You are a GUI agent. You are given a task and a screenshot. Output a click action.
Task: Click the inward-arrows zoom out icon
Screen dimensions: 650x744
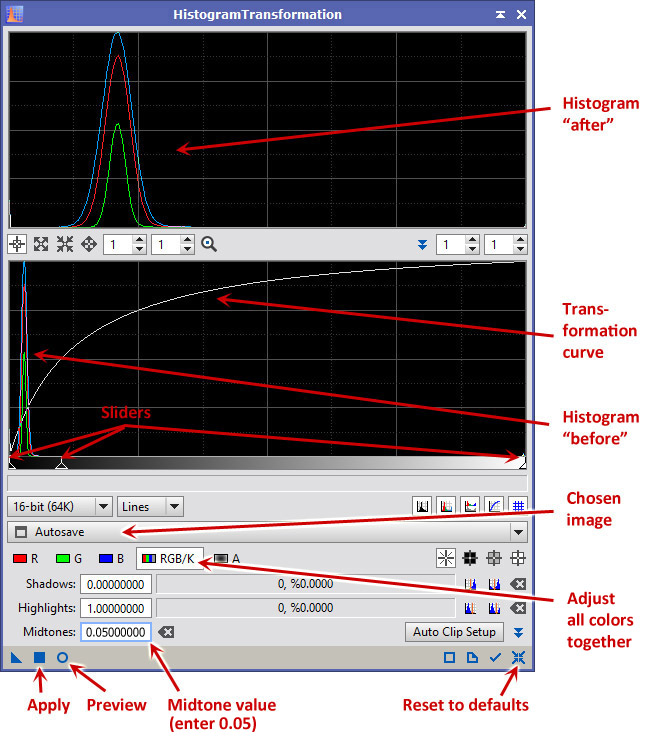[x=65, y=245]
